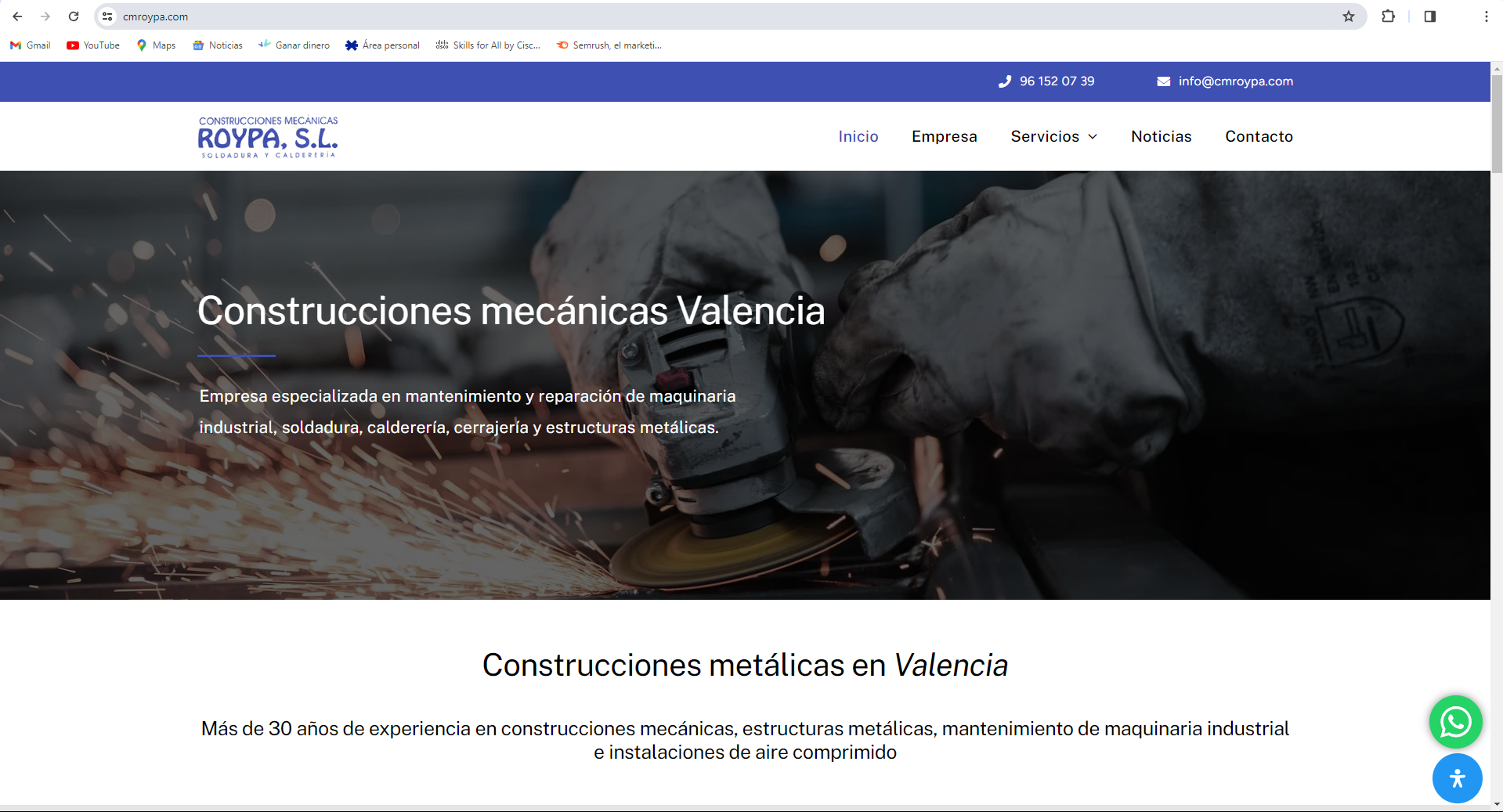The width and height of the screenshot is (1503, 812).
Task: Open the Contacto page
Action: tap(1259, 136)
